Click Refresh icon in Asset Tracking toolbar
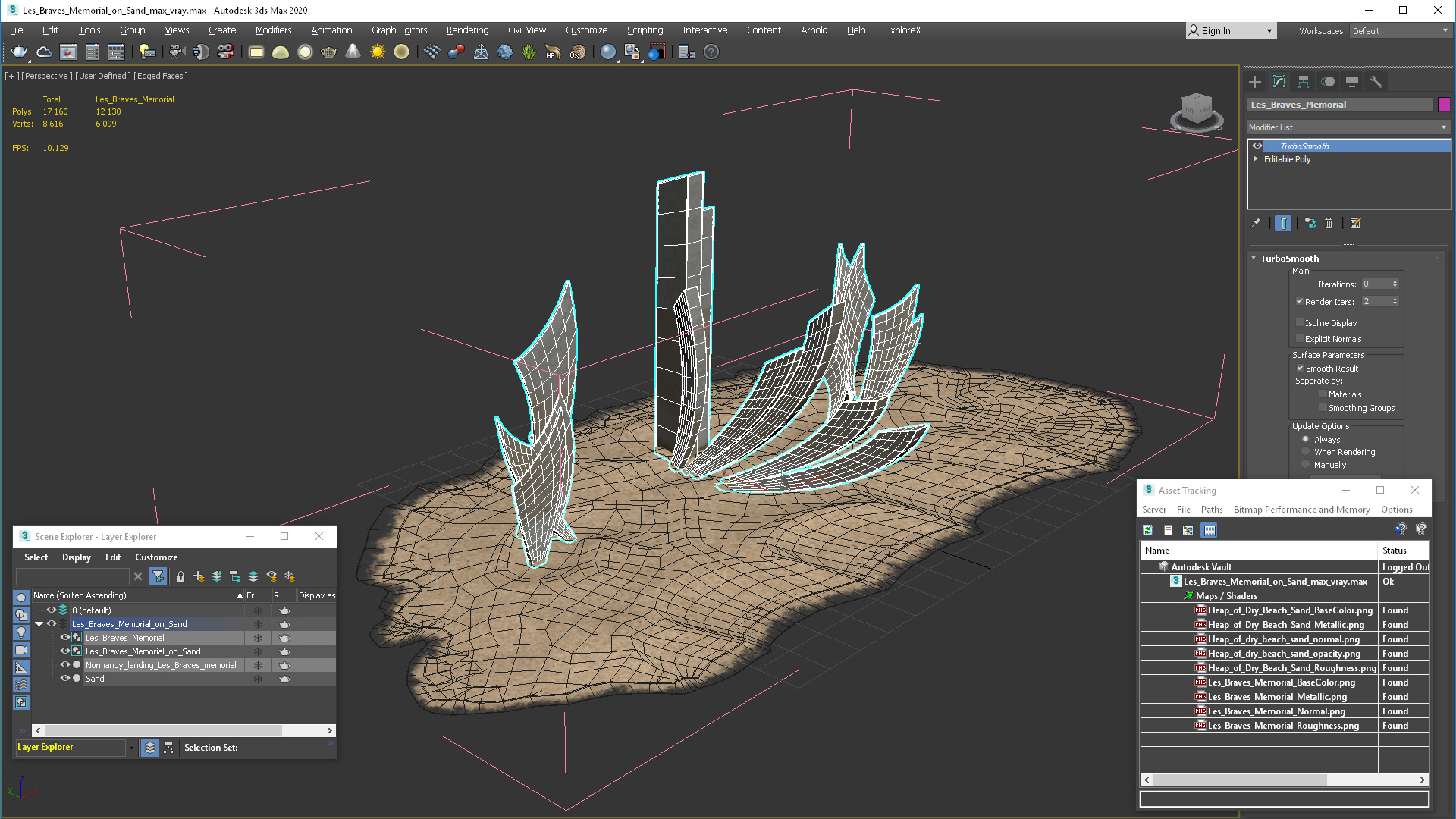 [x=1147, y=530]
